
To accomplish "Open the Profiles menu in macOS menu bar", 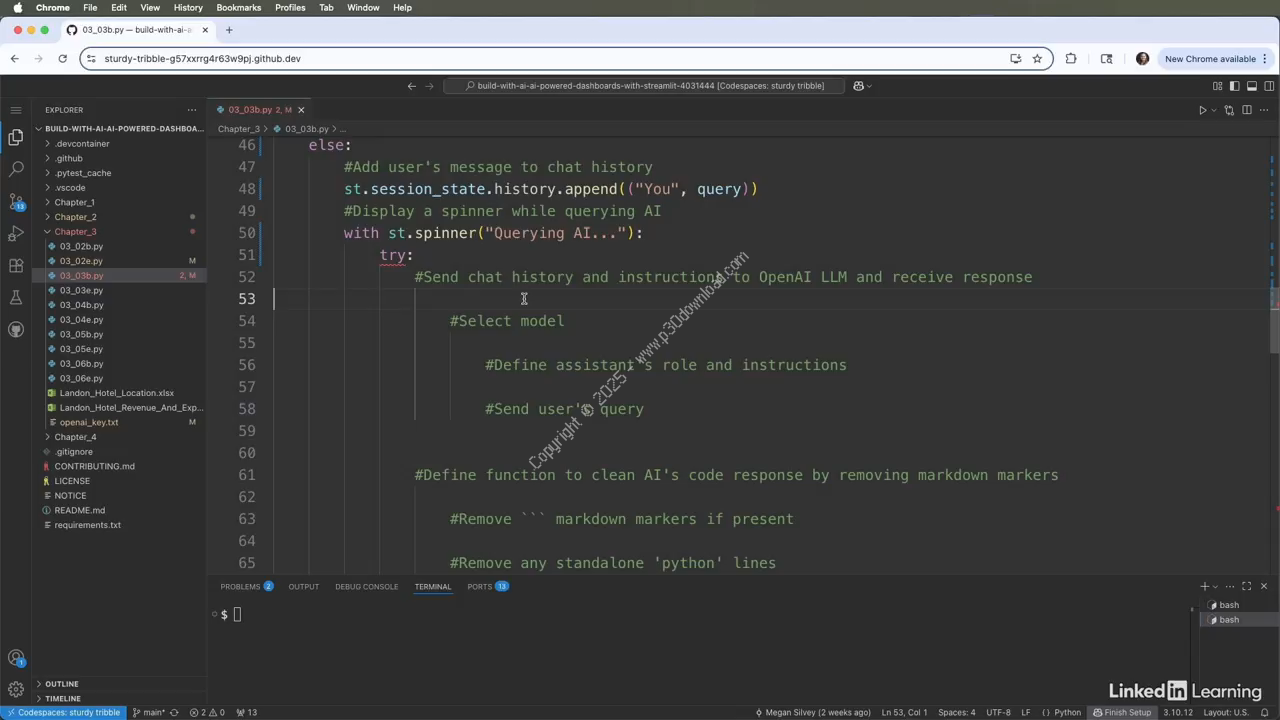I will pyautogui.click(x=290, y=7).
